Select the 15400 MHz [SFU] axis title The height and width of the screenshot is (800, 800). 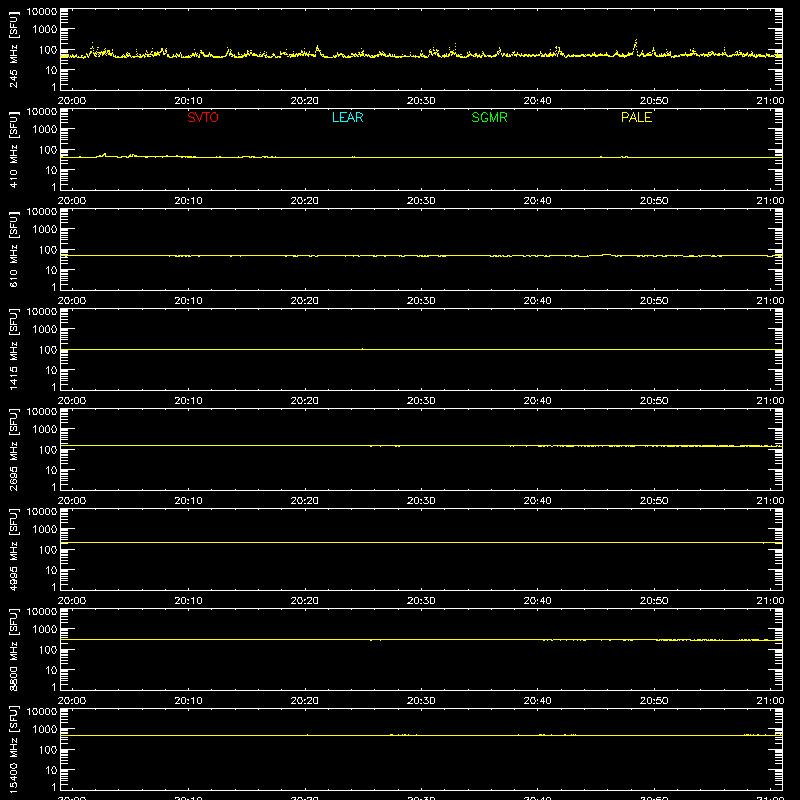[14, 749]
